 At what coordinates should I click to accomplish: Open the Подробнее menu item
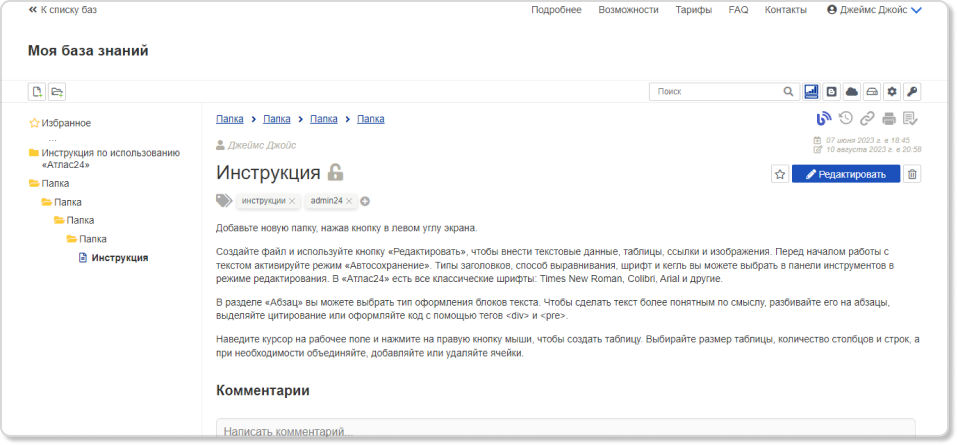[x=556, y=10]
